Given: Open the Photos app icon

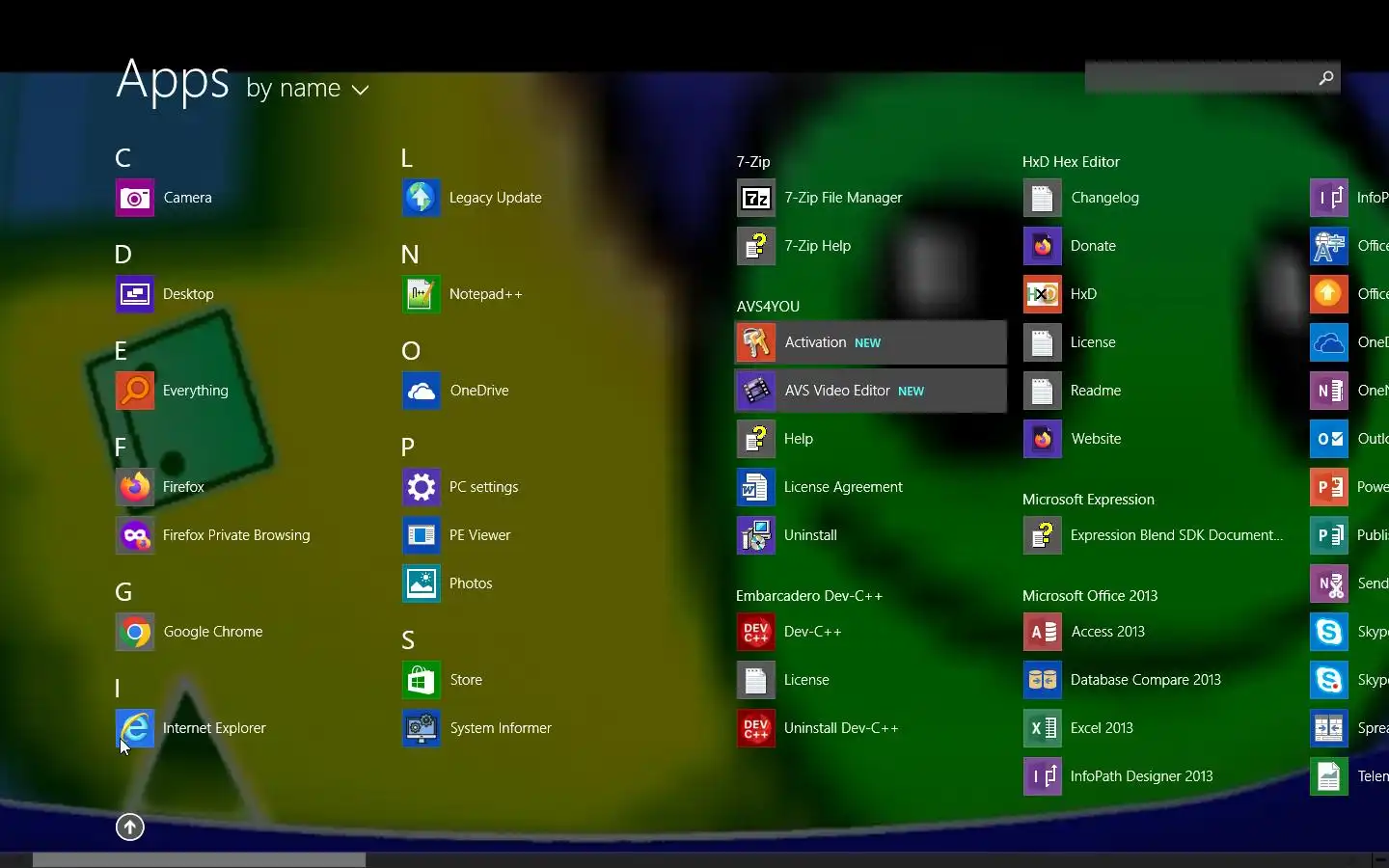Looking at the screenshot, I should pos(422,583).
